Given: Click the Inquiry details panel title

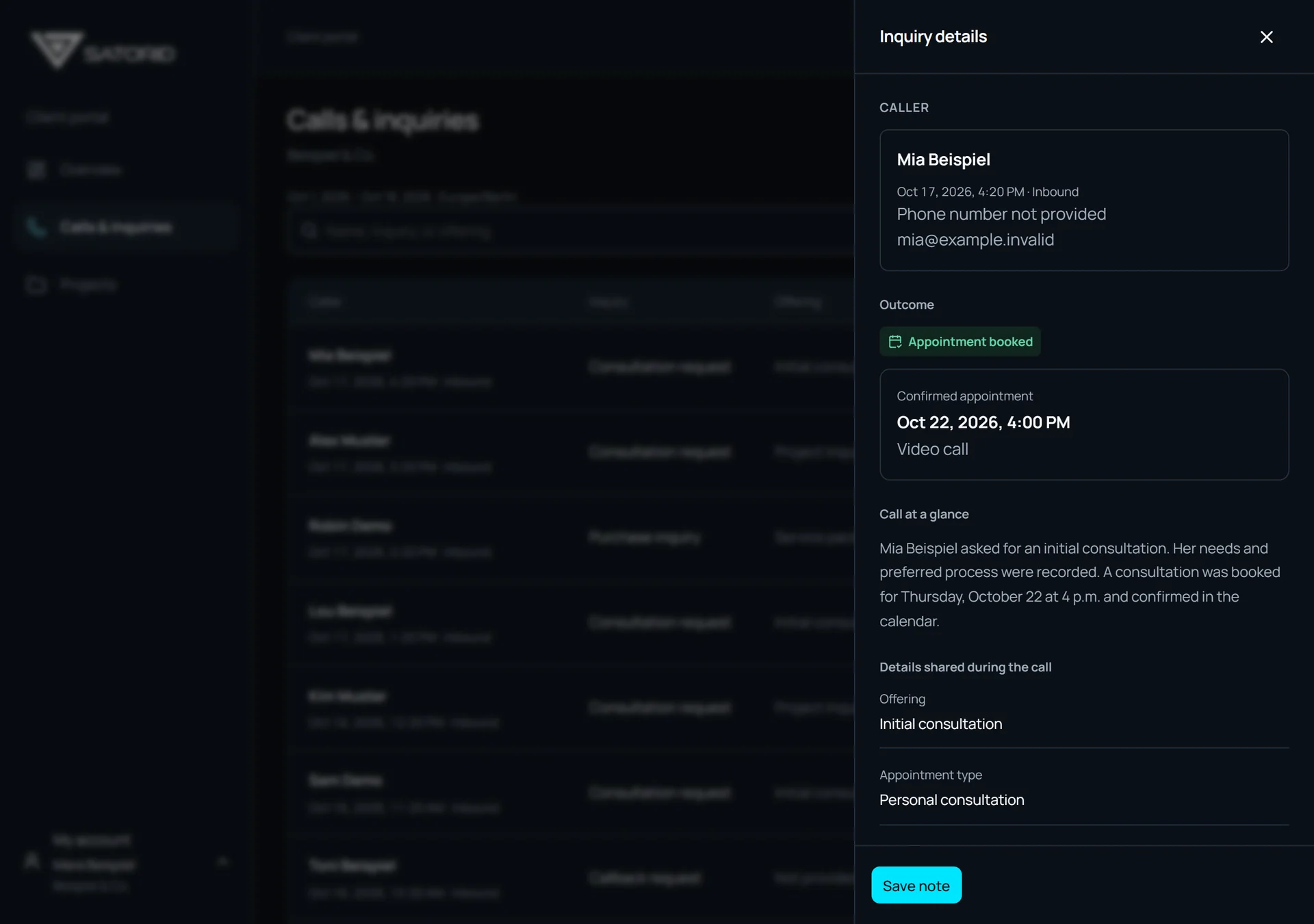Looking at the screenshot, I should 933,37.
